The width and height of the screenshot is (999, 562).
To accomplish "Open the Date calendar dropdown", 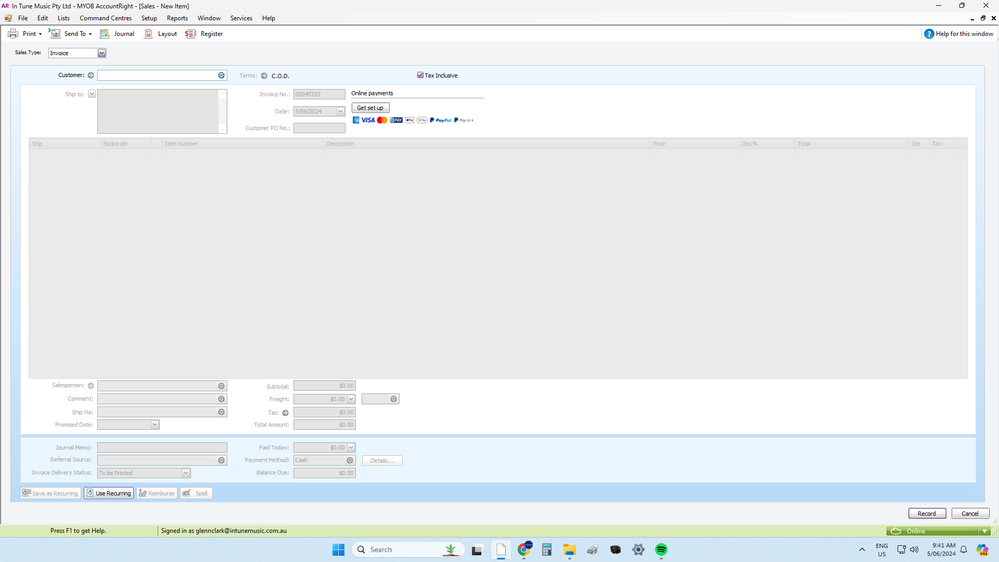I will point(340,111).
